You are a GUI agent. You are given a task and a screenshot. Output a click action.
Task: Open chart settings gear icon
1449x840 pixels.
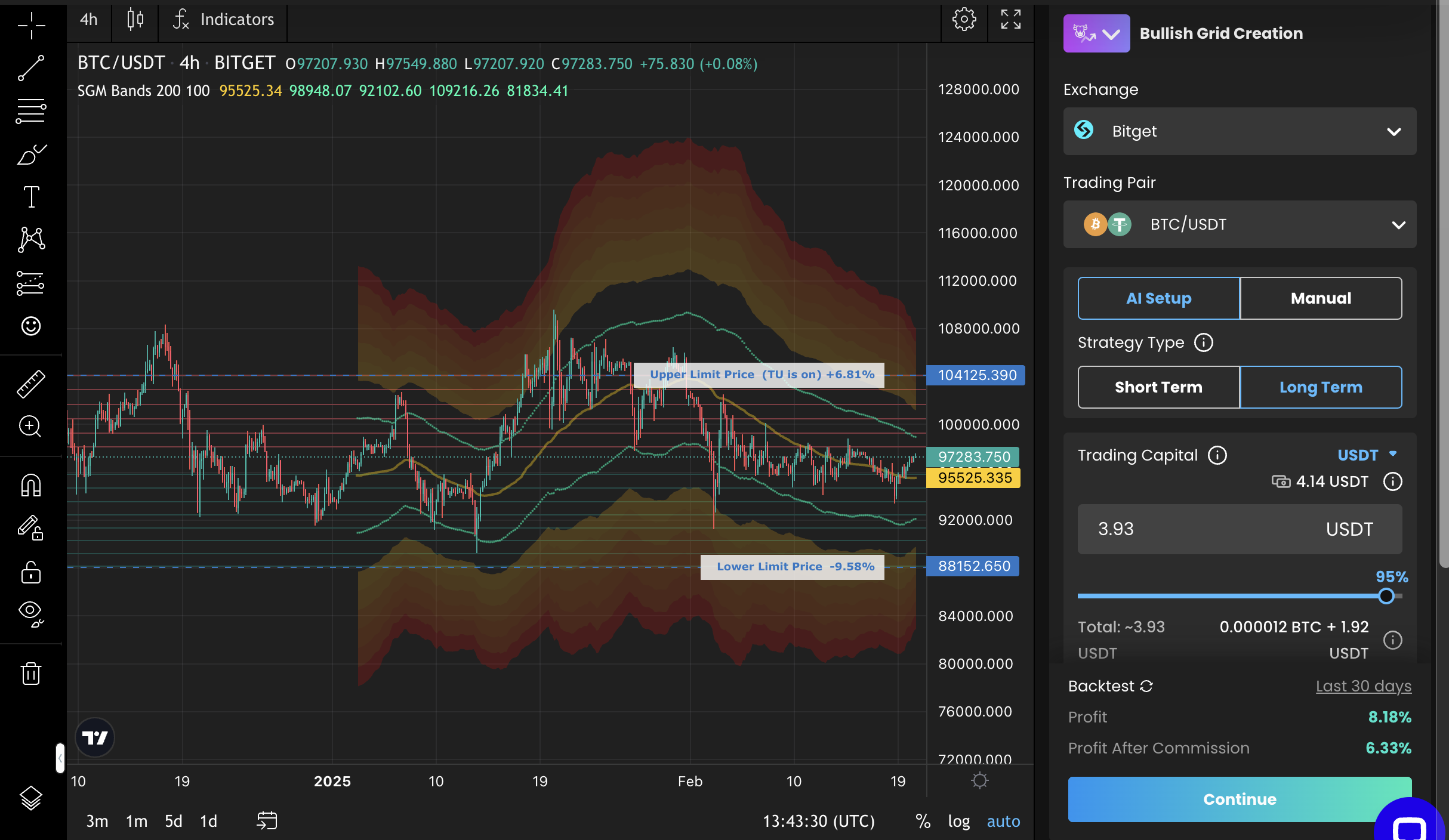[964, 20]
